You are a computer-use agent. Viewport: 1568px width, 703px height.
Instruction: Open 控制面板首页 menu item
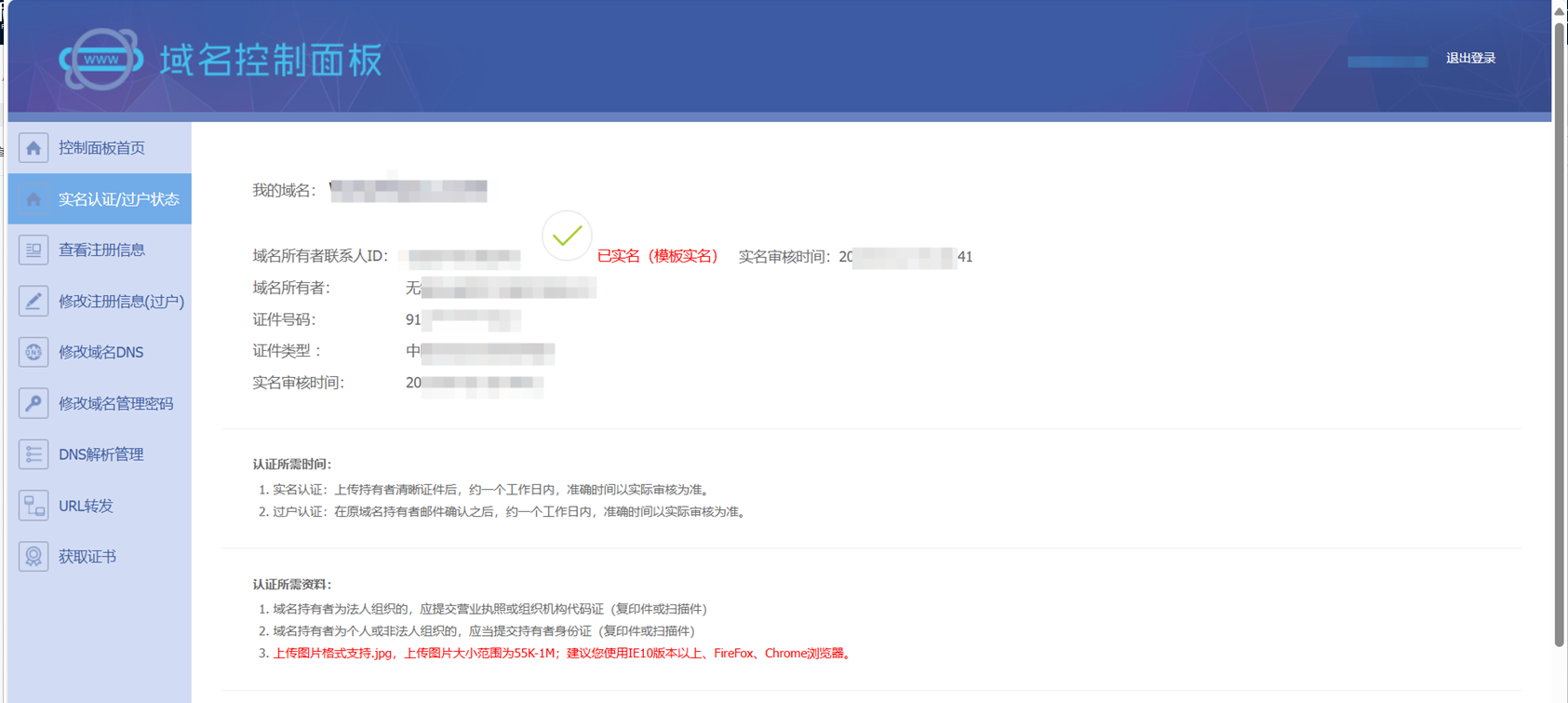[100, 148]
